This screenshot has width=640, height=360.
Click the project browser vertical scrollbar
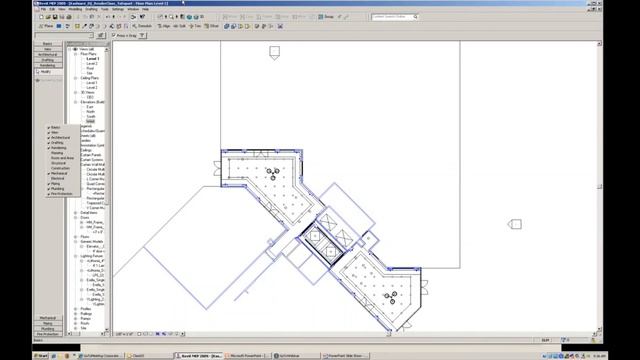coord(107,188)
